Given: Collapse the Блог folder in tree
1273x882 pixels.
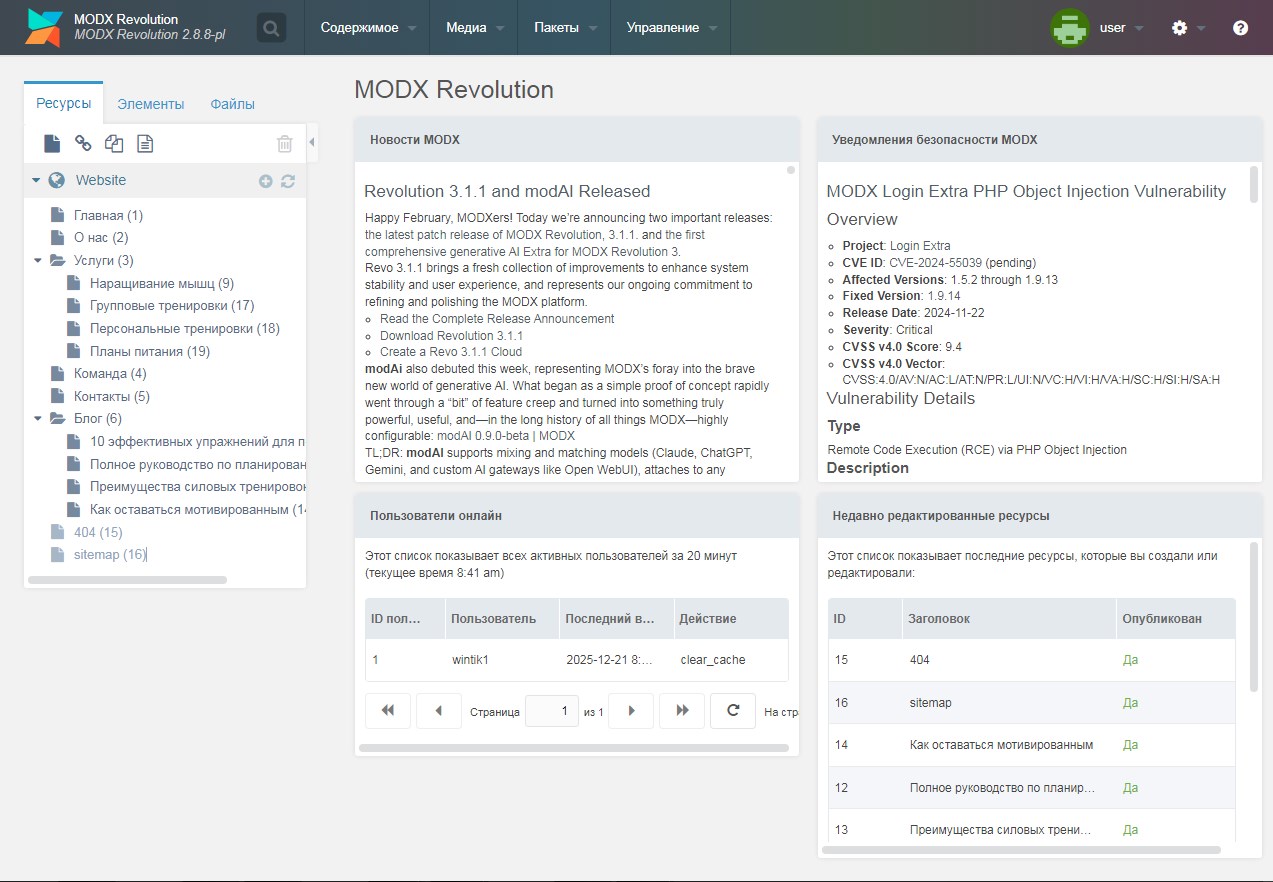Looking at the screenshot, I should coord(38,419).
